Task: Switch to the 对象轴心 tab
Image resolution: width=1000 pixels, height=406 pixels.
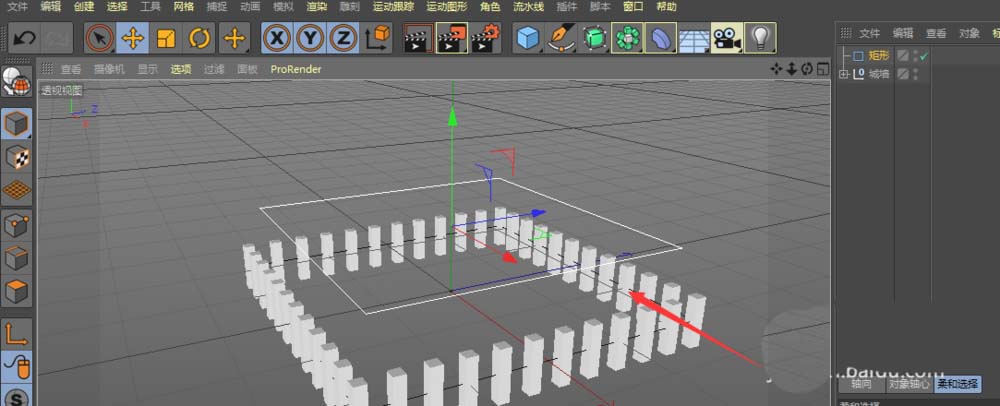Action: coord(909,384)
